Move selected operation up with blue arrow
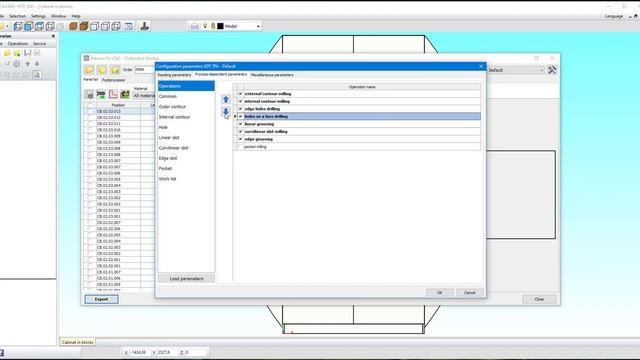This screenshot has height=360, width=640. pyautogui.click(x=226, y=99)
